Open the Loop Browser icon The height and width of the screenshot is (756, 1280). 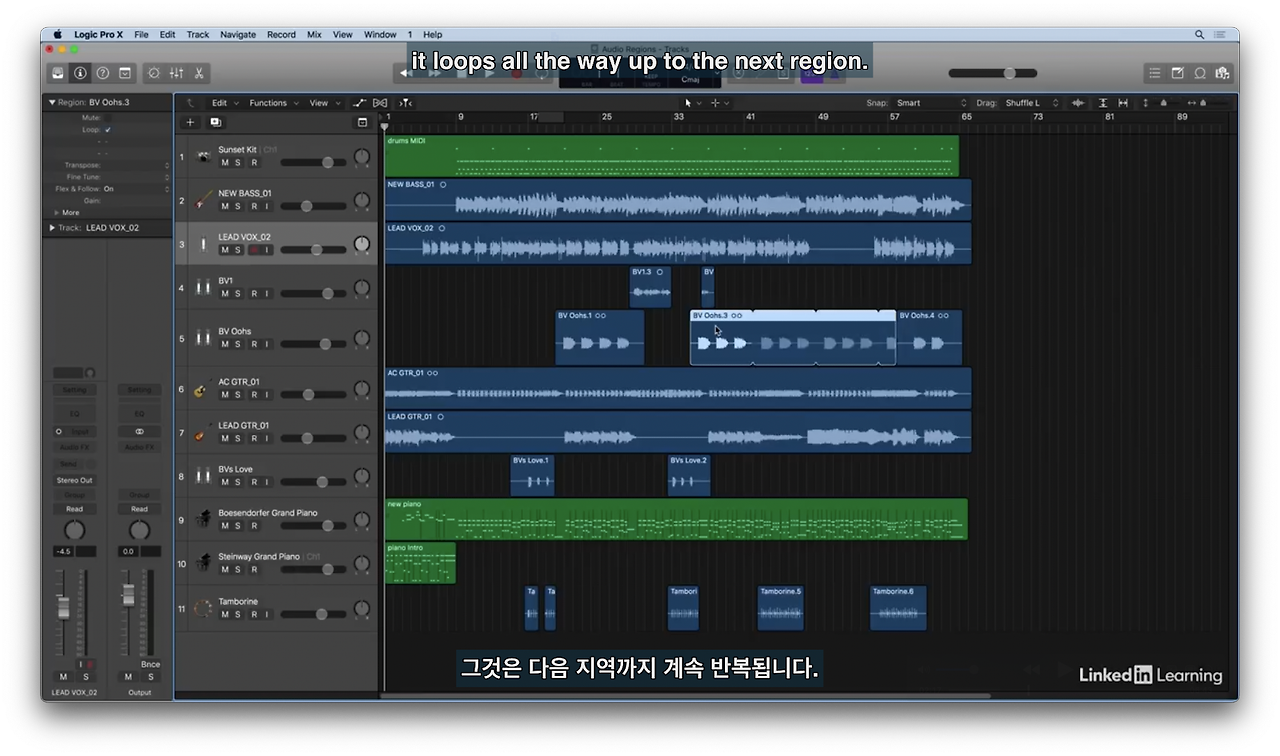tap(1200, 73)
